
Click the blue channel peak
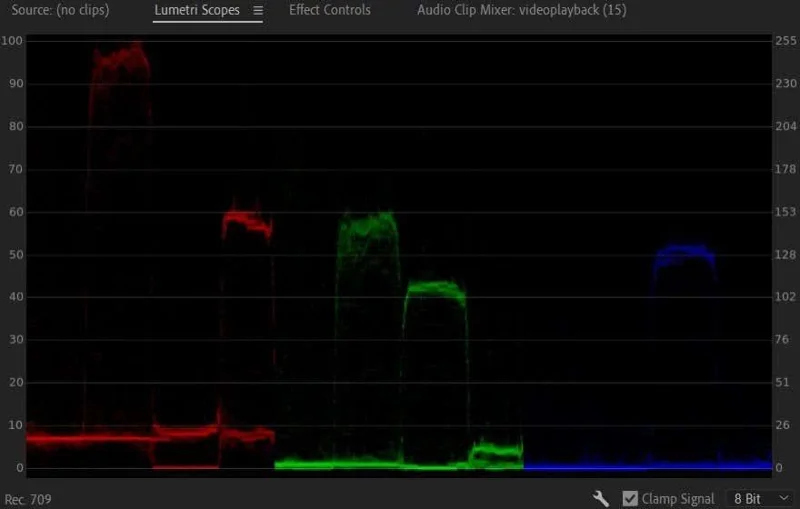685,255
